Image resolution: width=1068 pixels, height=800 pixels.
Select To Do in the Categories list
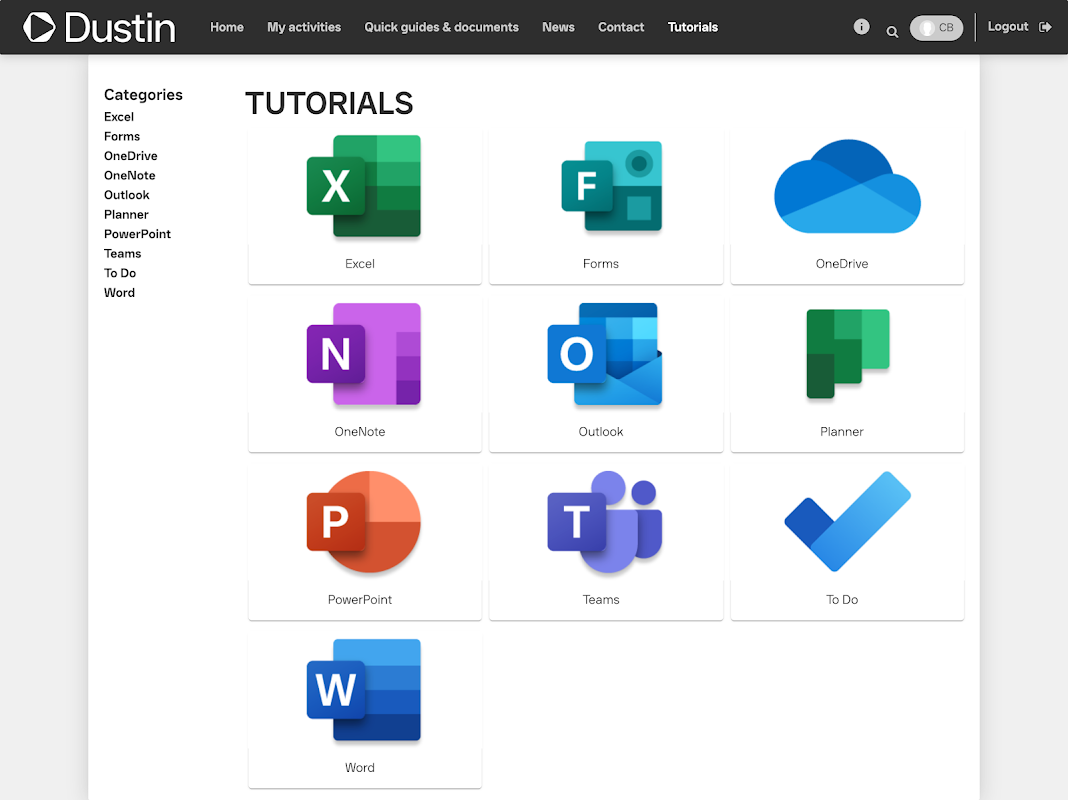tap(120, 273)
